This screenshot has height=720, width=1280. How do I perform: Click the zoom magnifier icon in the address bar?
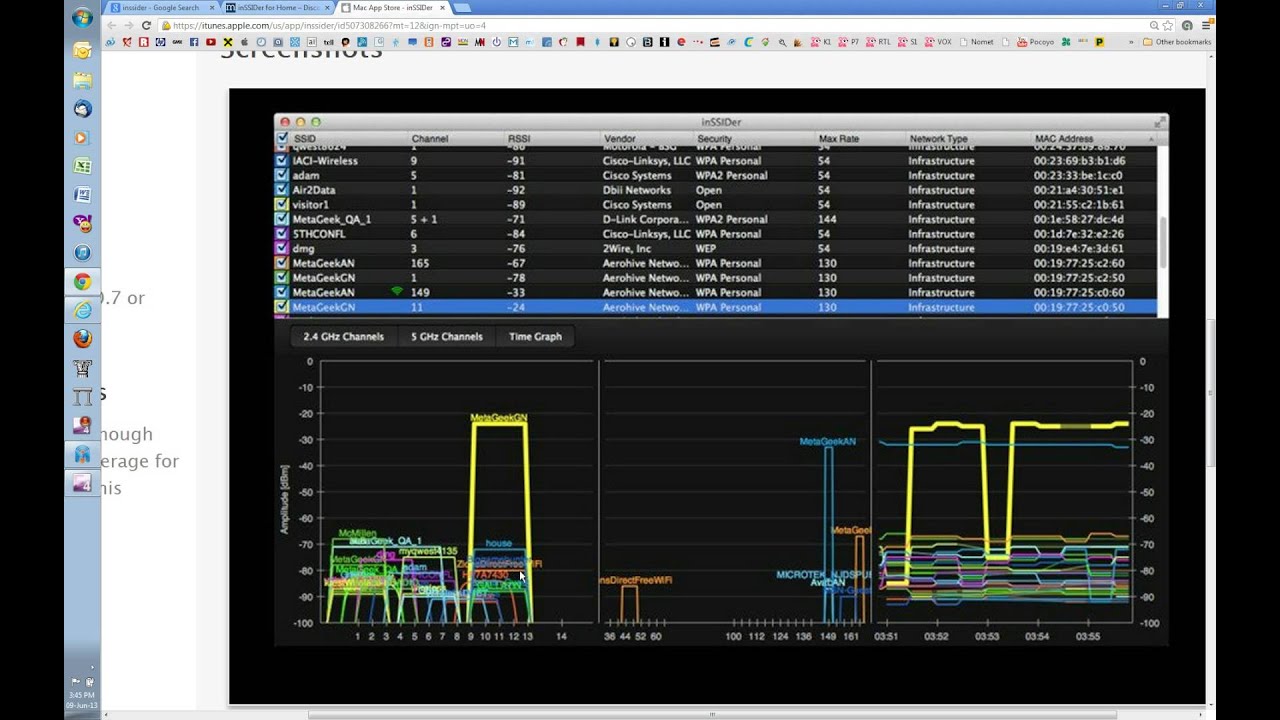1154,25
